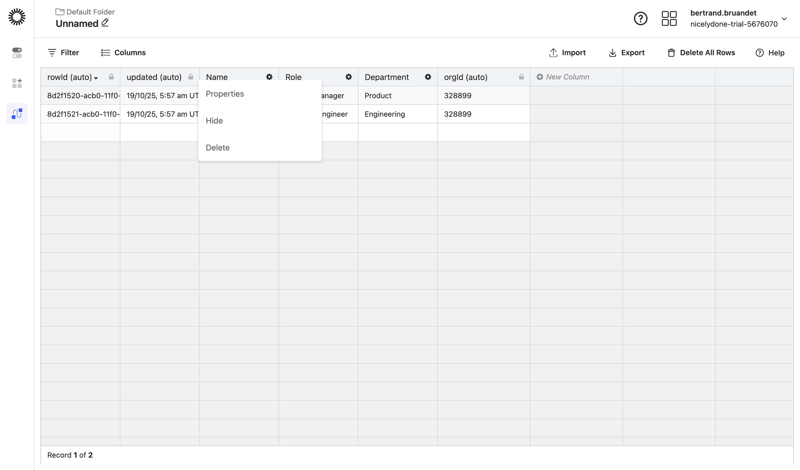This screenshot has width=800, height=470.
Task: Select cell 8d2f1520-acb0-11f0 rowId
Action: [81, 95]
